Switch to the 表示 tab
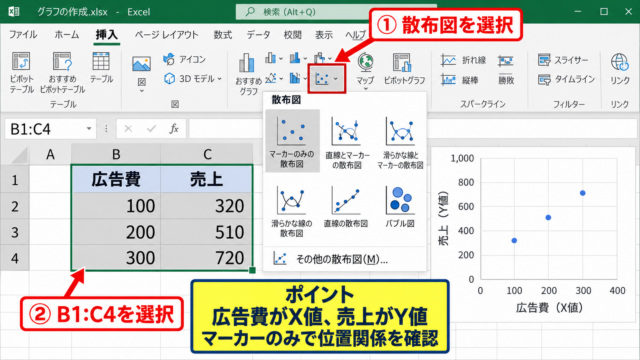This screenshot has height=360, width=640. pyautogui.click(x=324, y=35)
